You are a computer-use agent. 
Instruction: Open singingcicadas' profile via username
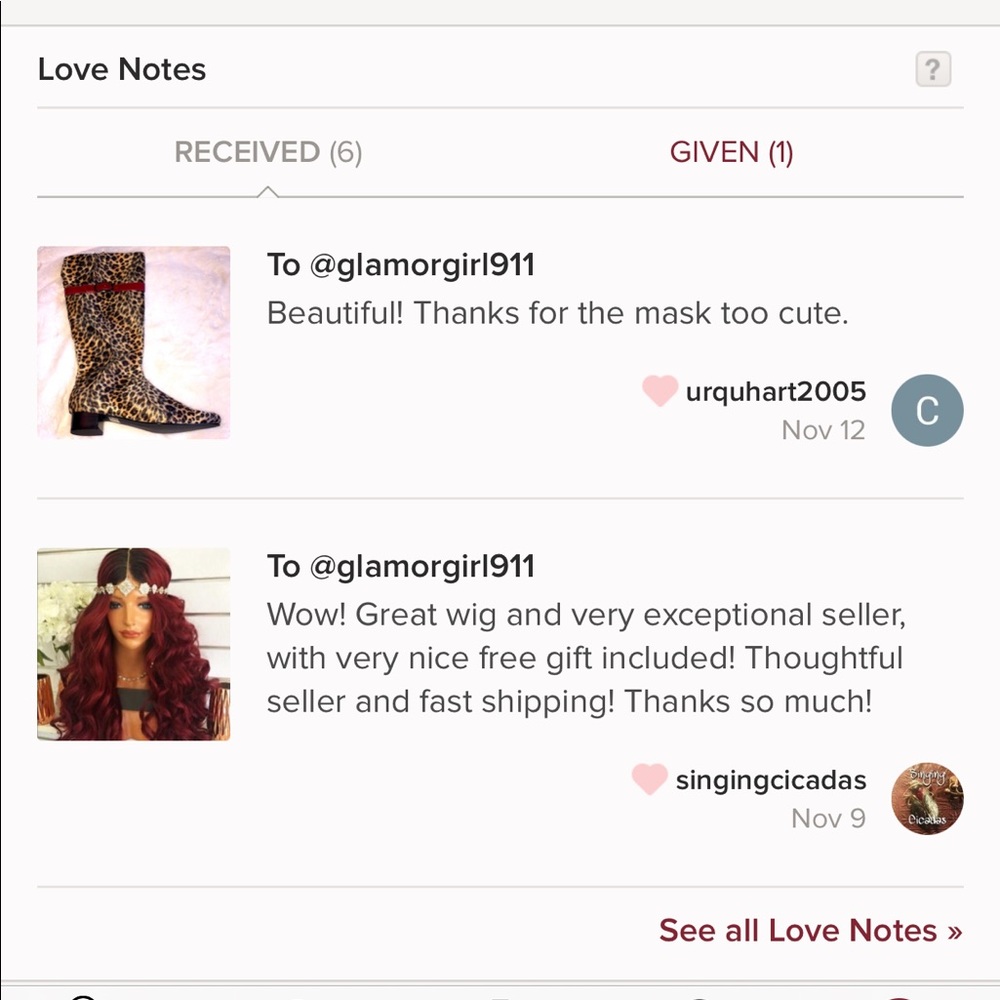[x=771, y=780]
